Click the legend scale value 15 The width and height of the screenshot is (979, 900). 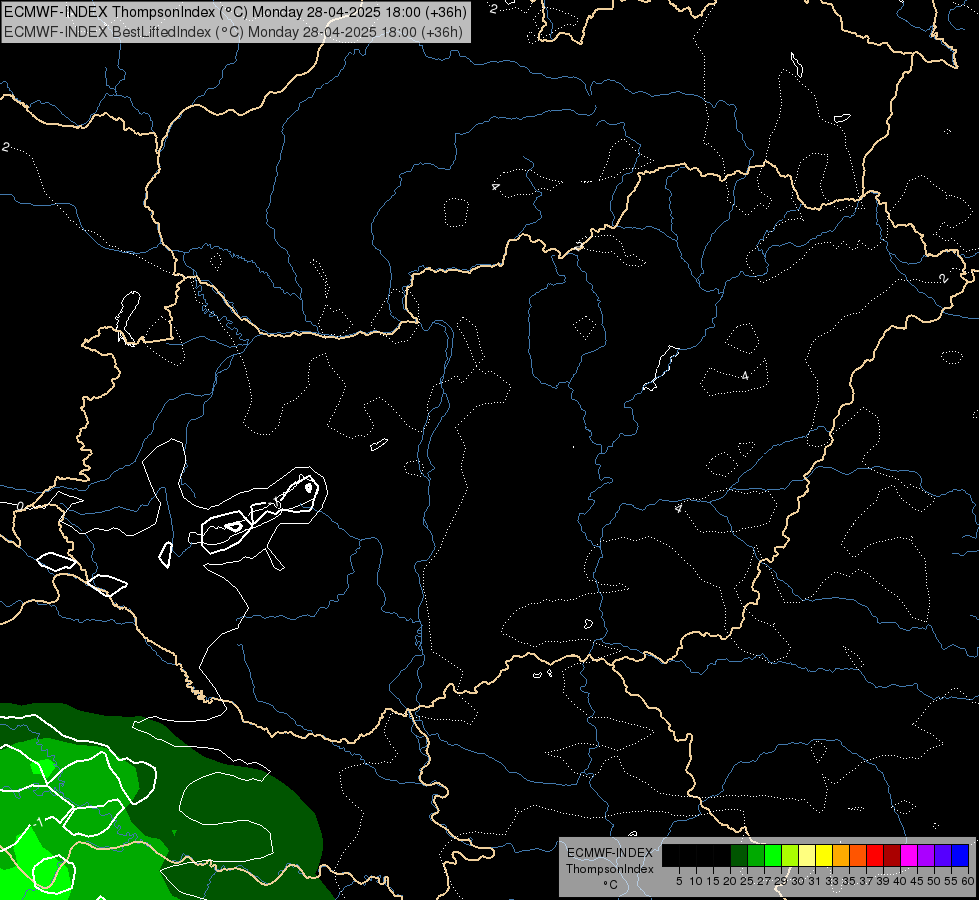[714, 881]
